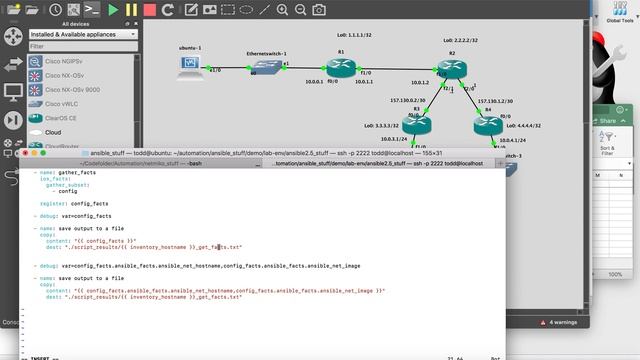Viewport: 640px width, 360px height.
Task: Browse switches in the device sidebar
Action: click(13, 64)
